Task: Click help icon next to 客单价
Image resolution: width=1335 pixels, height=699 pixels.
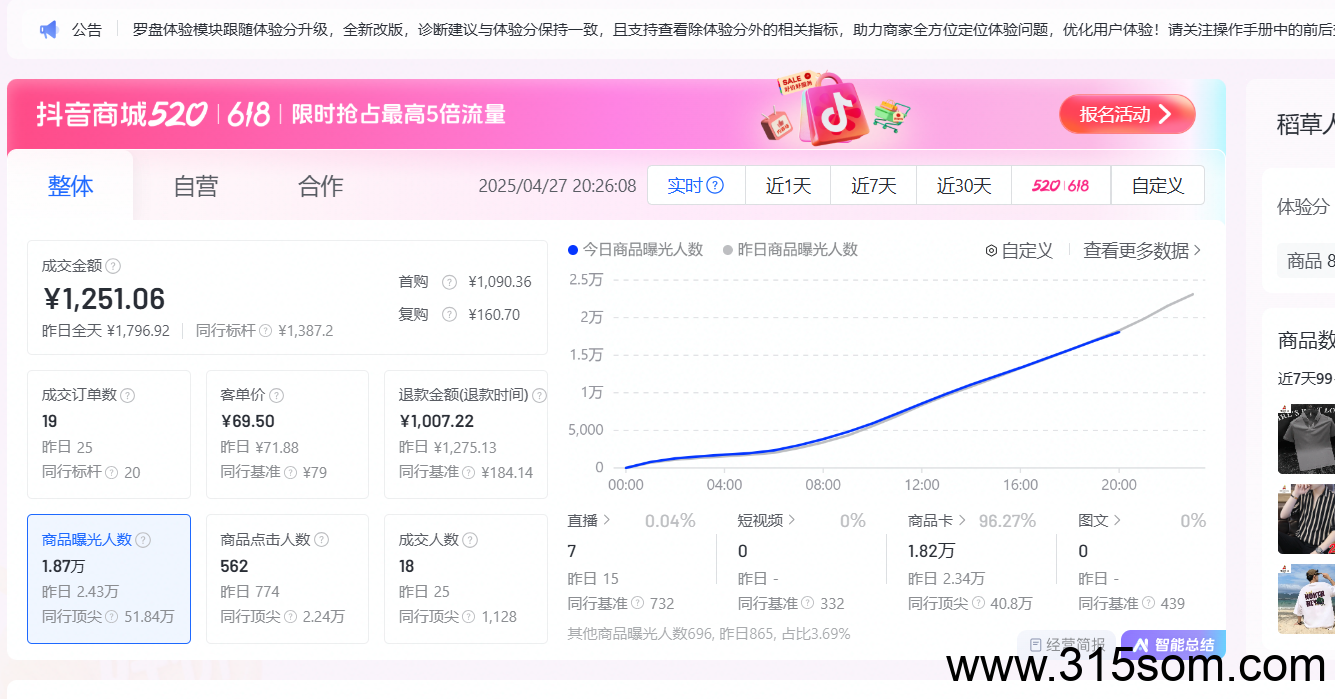Action: click(276, 395)
